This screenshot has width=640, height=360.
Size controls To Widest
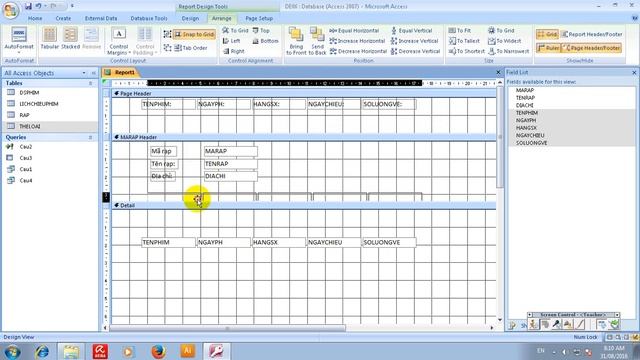click(x=504, y=41)
